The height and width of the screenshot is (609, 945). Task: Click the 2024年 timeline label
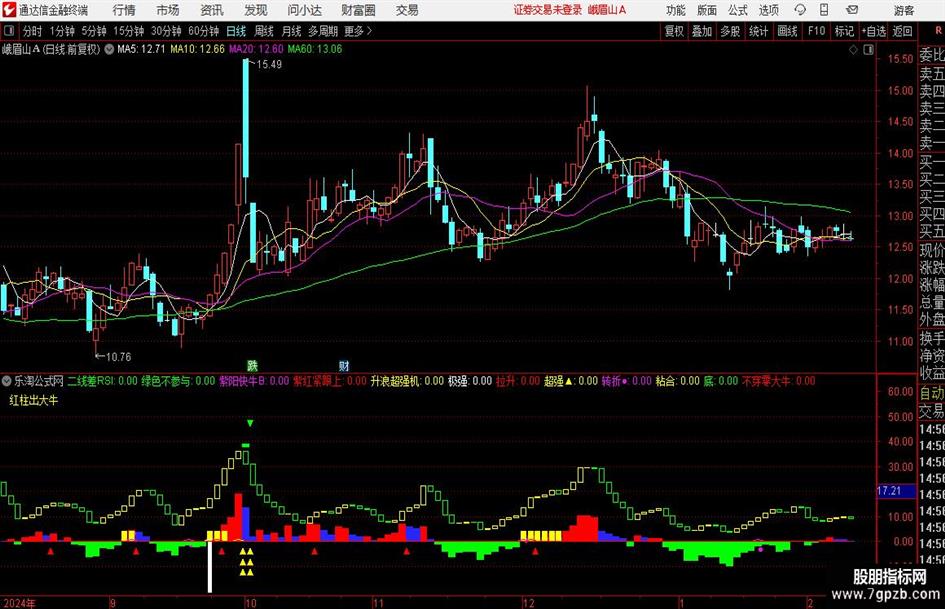18,603
